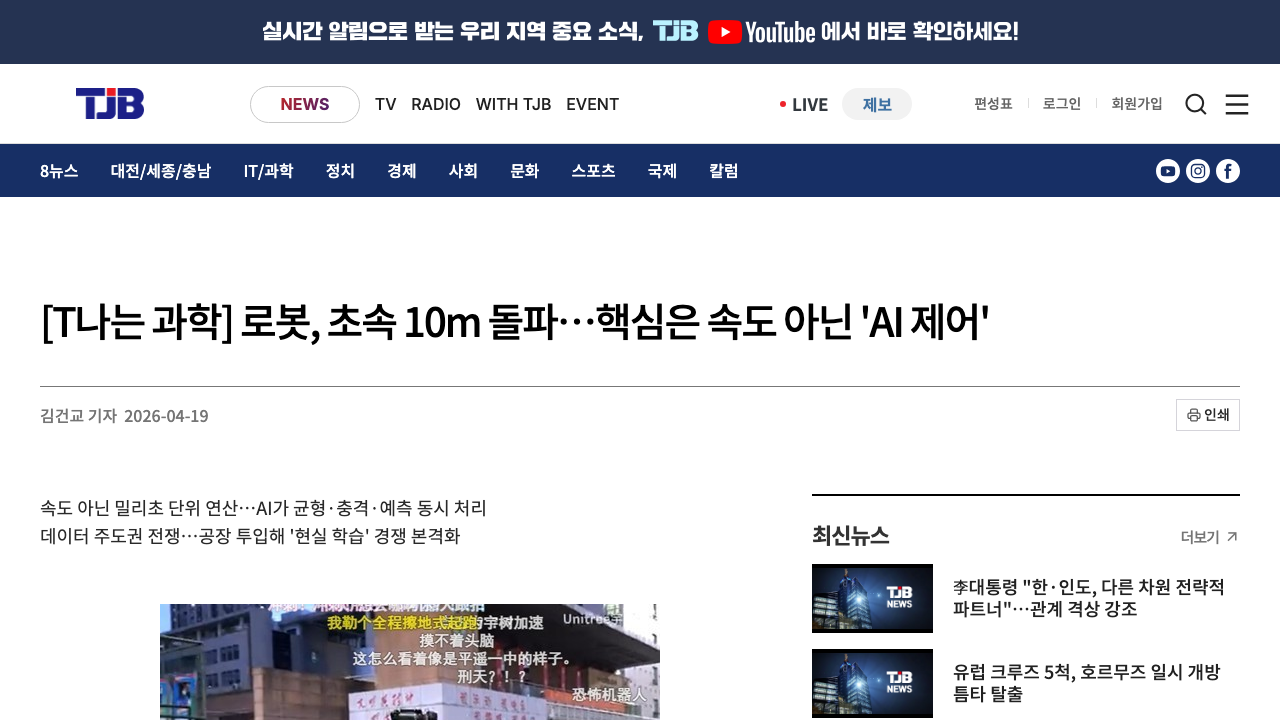Click the 제보 report button
Viewport: 1280px width, 720px height.
pyautogui.click(x=877, y=104)
